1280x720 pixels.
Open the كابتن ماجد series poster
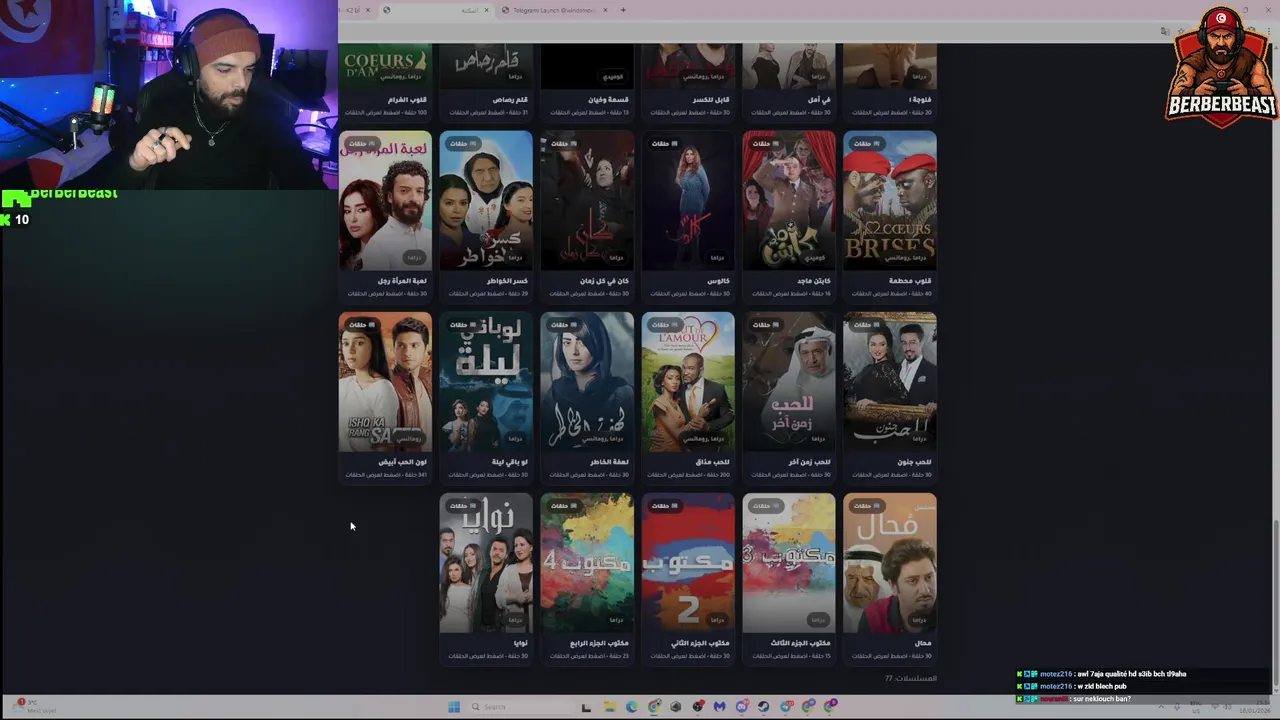pos(789,200)
